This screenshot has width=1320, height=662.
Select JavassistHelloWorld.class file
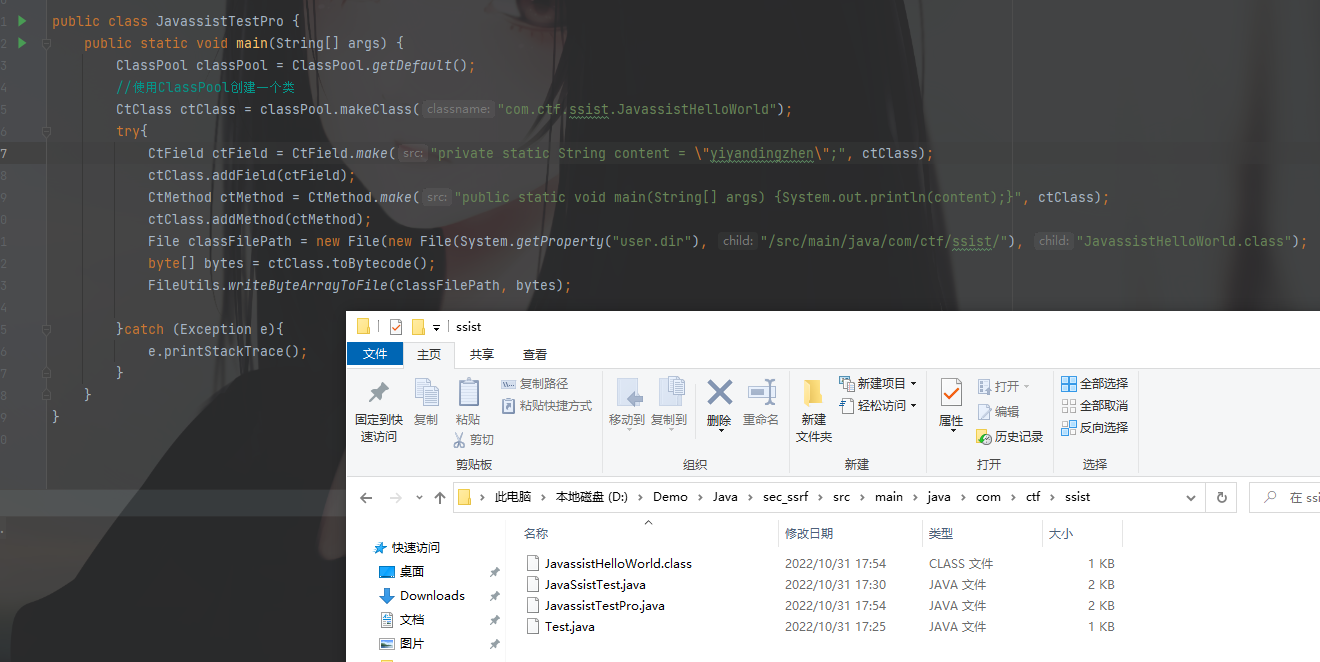[x=618, y=563]
